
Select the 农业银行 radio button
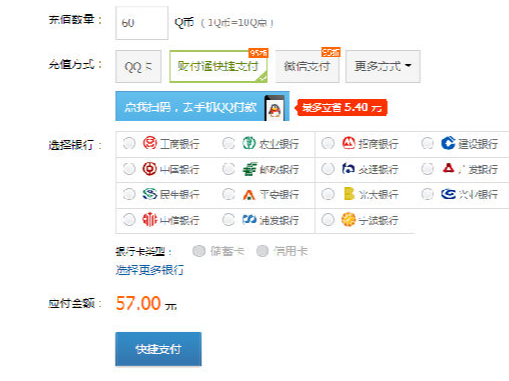coord(228,143)
